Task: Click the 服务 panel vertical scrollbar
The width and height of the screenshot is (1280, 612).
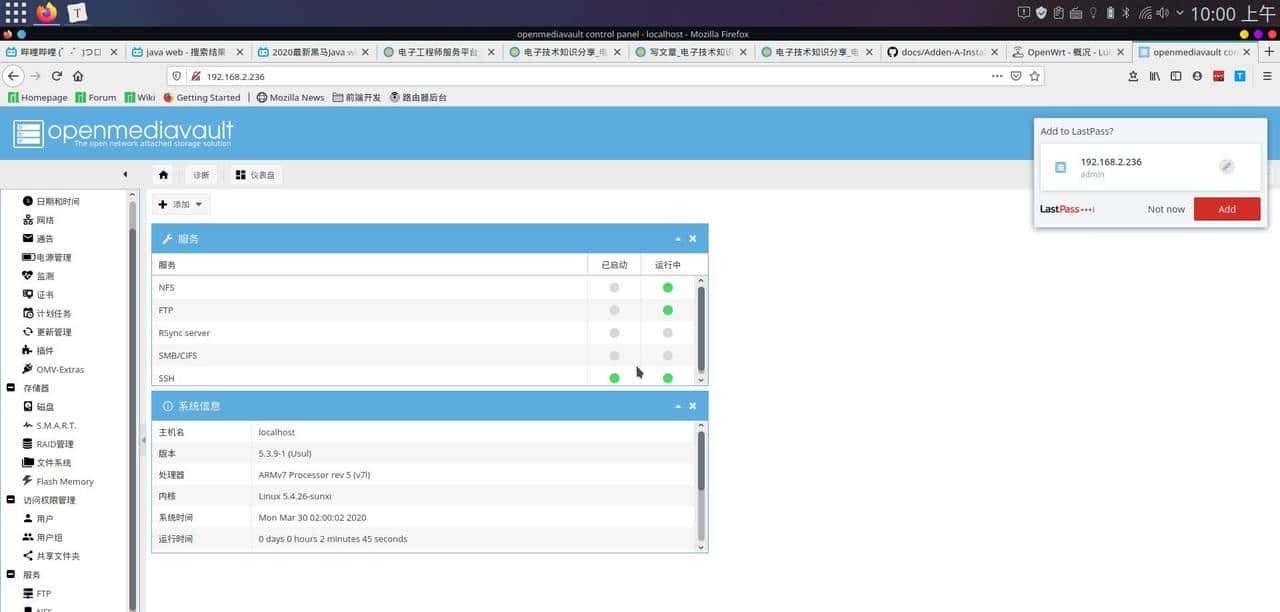Action: click(x=701, y=328)
